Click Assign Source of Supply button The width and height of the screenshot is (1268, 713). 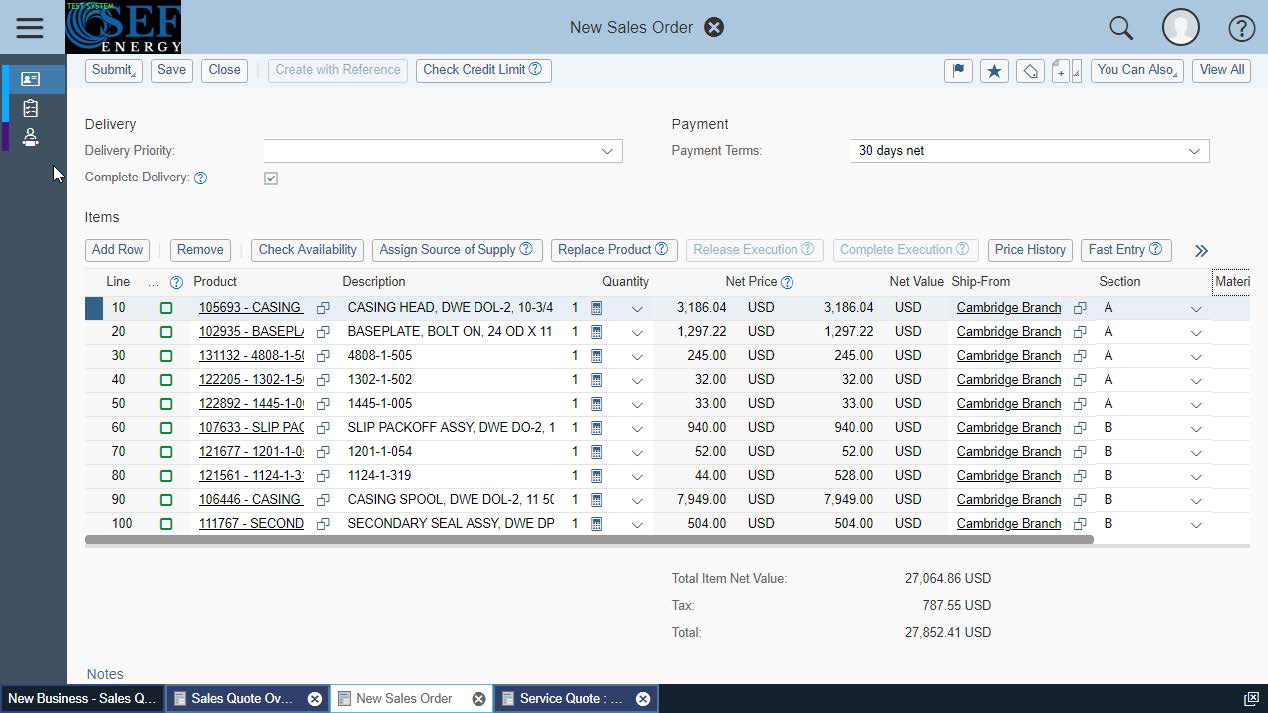pyautogui.click(x=457, y=250)
